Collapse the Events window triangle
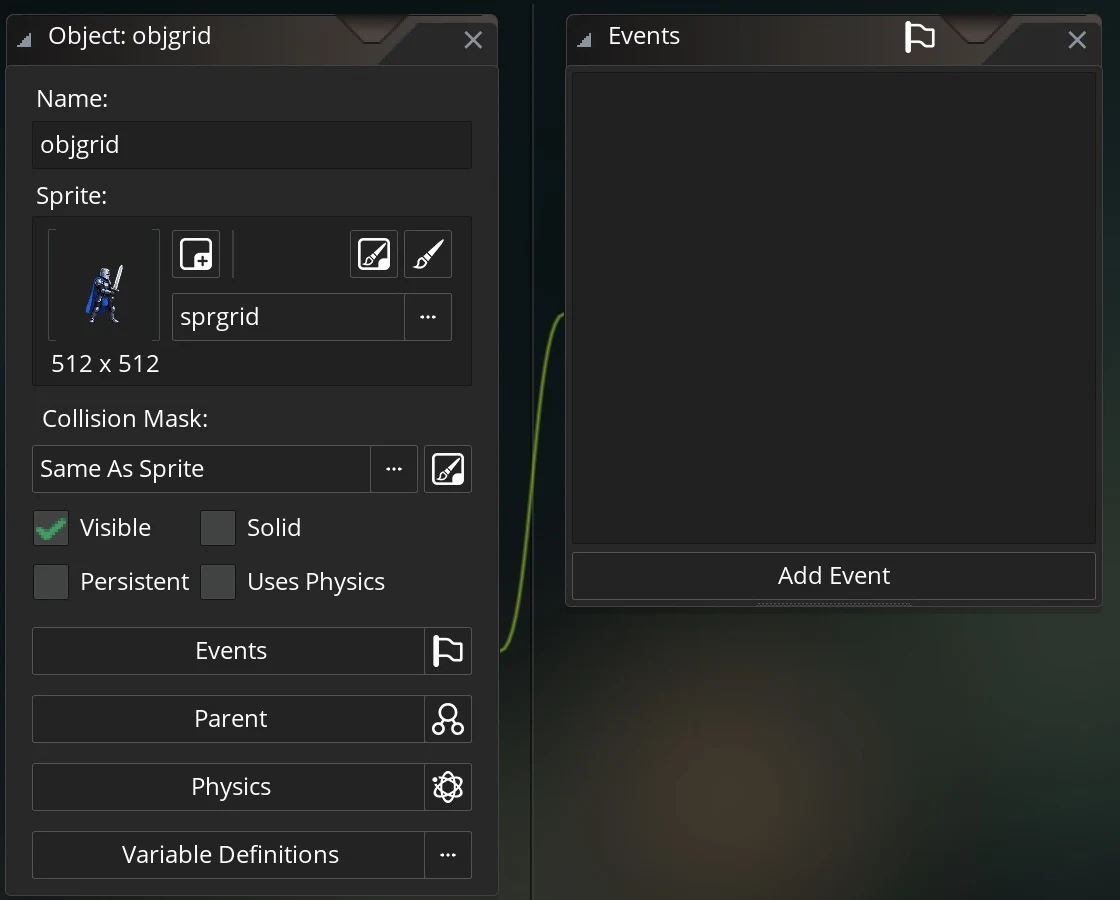The image size is (1120, 900). 584,40
